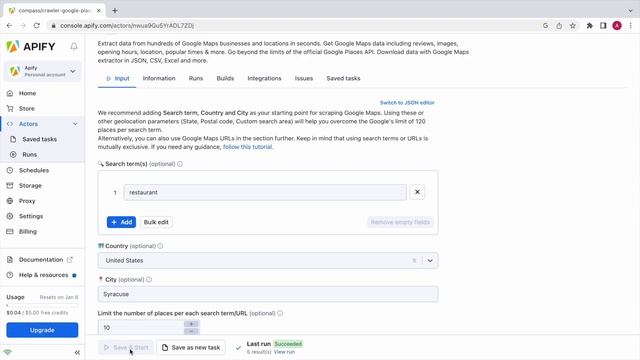
Task: Click the Bulk edit button
Action: [156, 222]
